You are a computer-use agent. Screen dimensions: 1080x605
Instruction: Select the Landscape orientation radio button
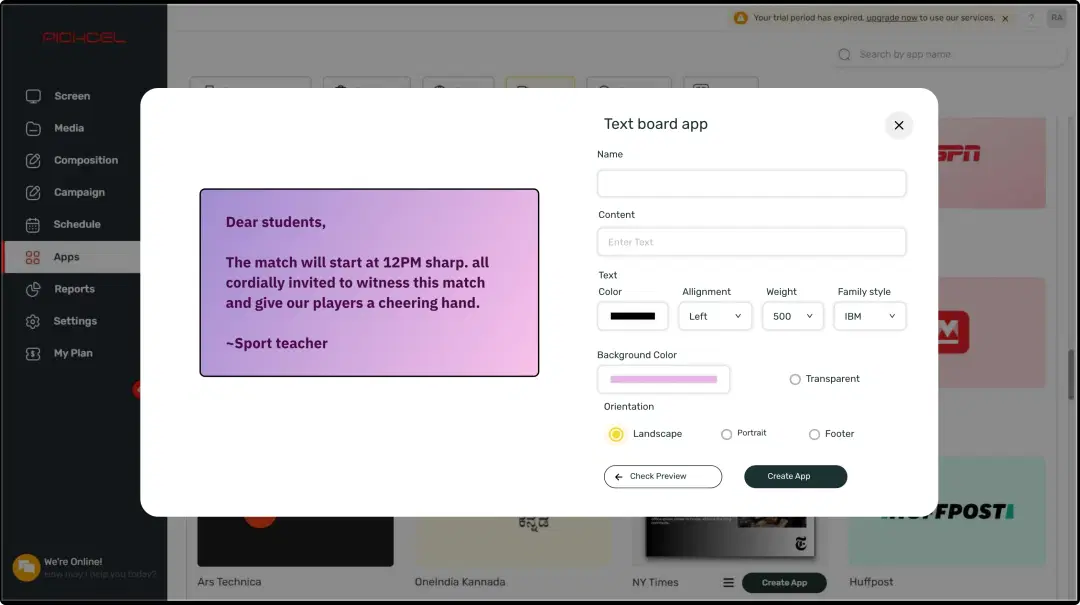click(616, 434)
